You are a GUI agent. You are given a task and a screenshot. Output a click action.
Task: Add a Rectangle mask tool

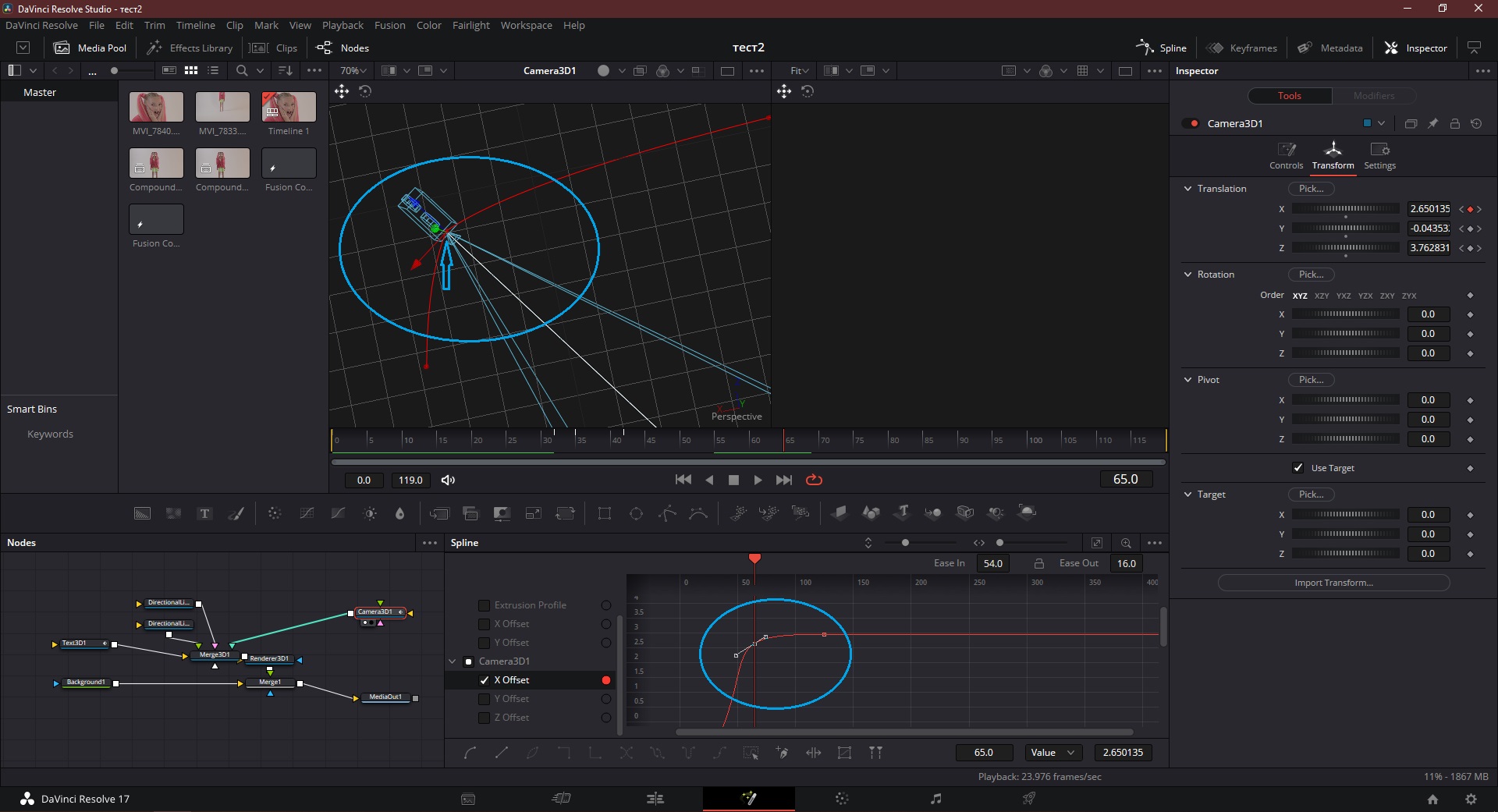click(x=605, y=513)
